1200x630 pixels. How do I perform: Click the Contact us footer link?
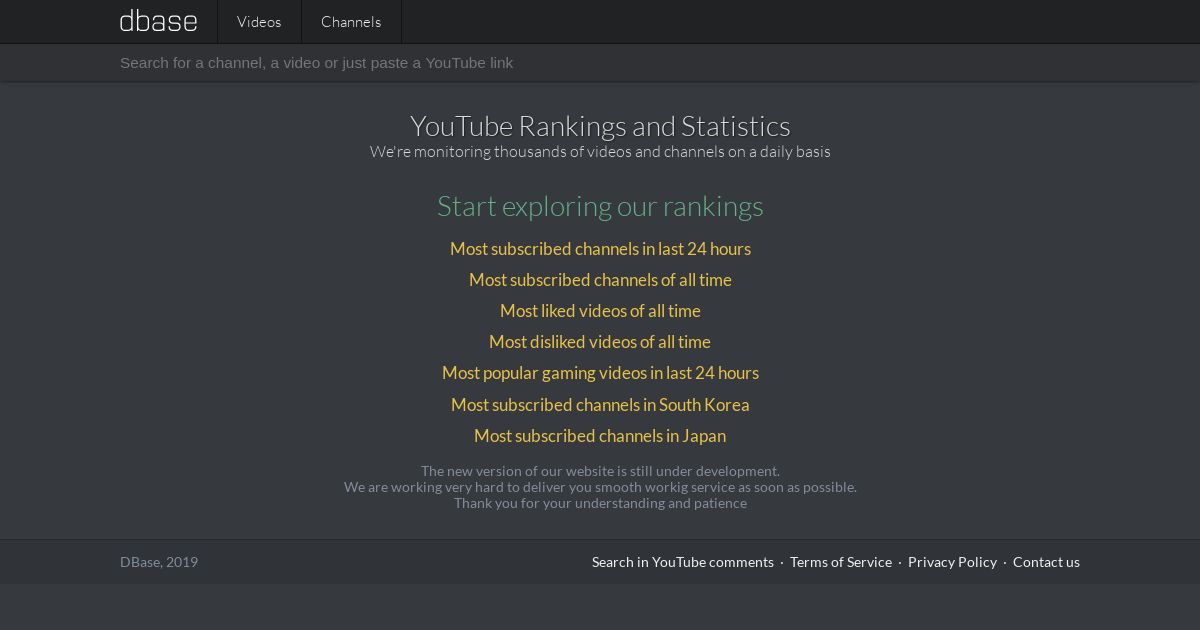click(x=1046, y=562)
